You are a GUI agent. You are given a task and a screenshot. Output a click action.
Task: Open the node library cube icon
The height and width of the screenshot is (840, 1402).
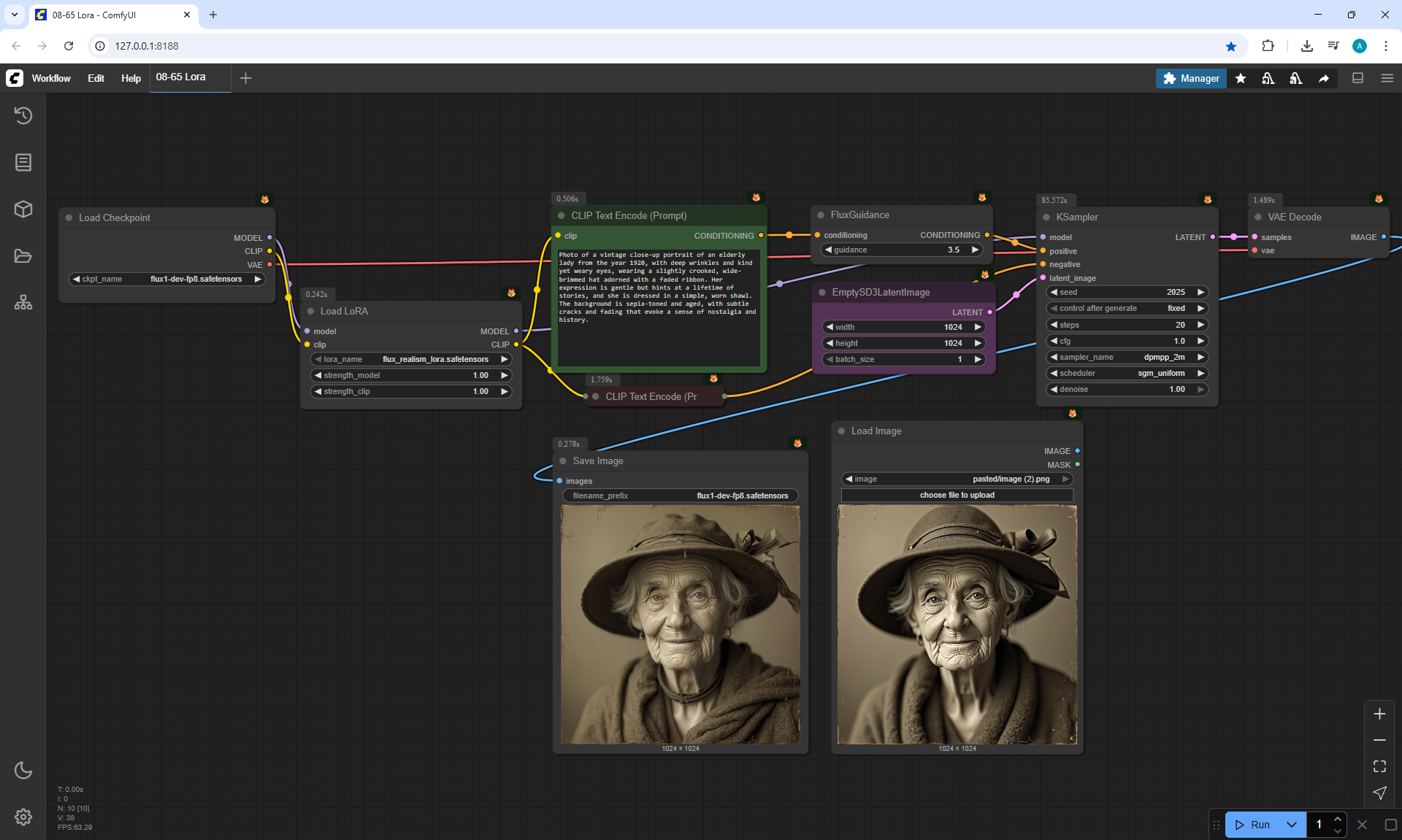tap(23, 209)
